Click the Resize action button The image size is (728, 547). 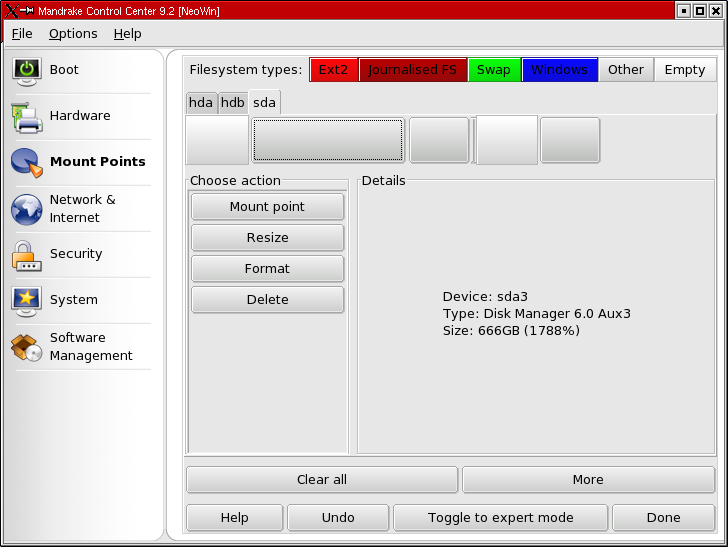click(x=267, y=238)
